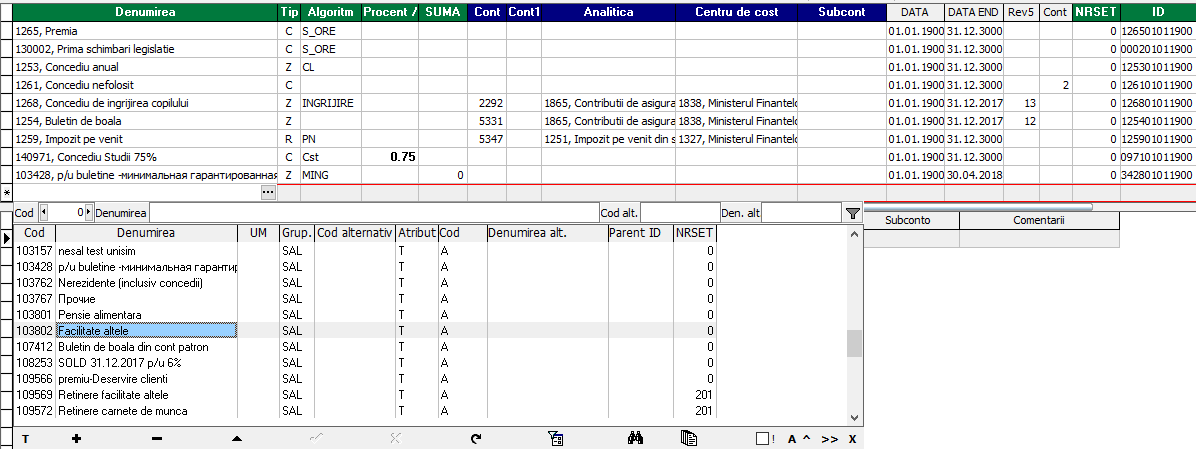1196x449 pixels.
Task: Click the Centru de cost column header
Action: tap(736, 12)
